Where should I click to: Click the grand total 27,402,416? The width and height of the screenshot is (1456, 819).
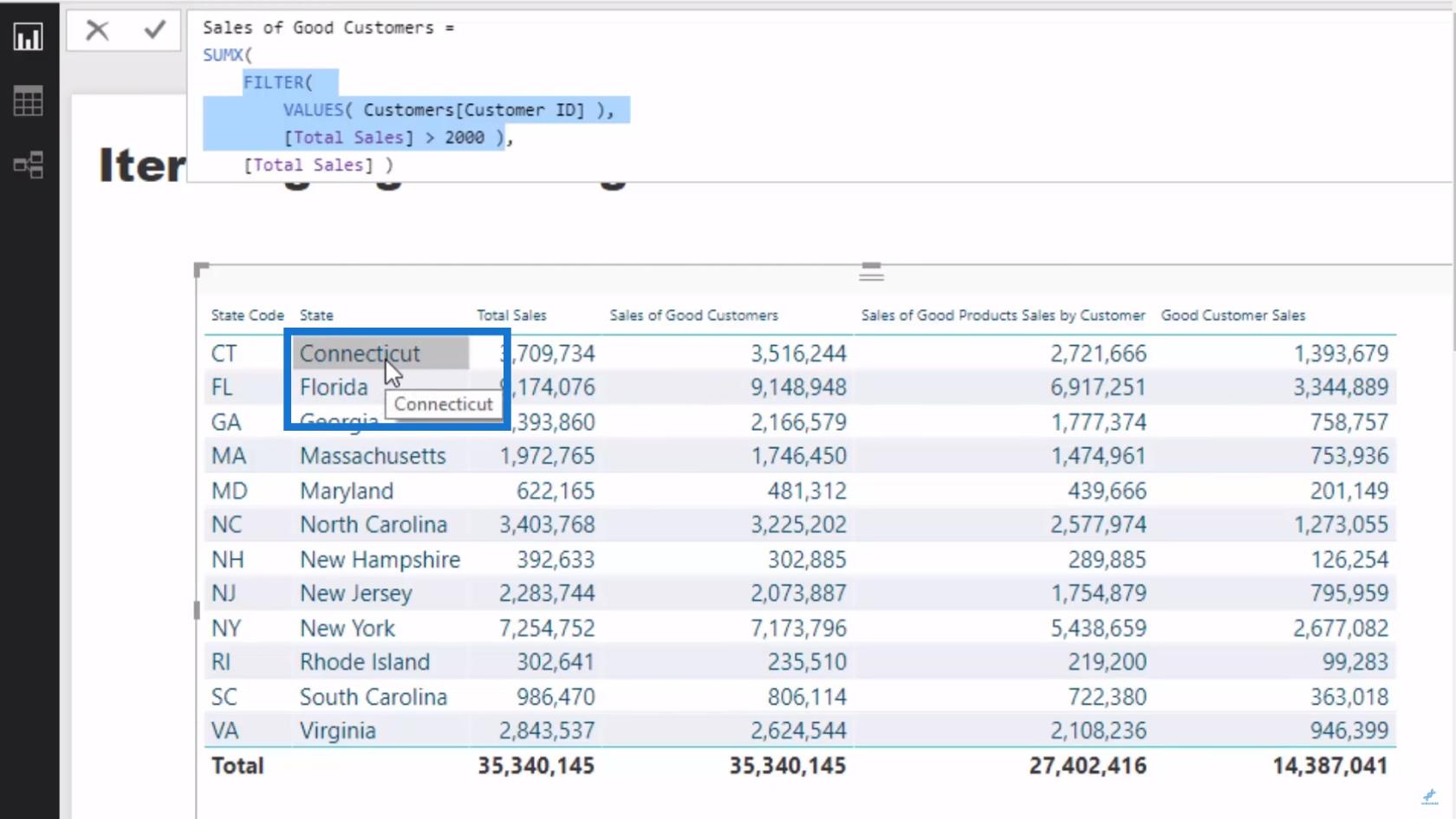click(1088, 766)
